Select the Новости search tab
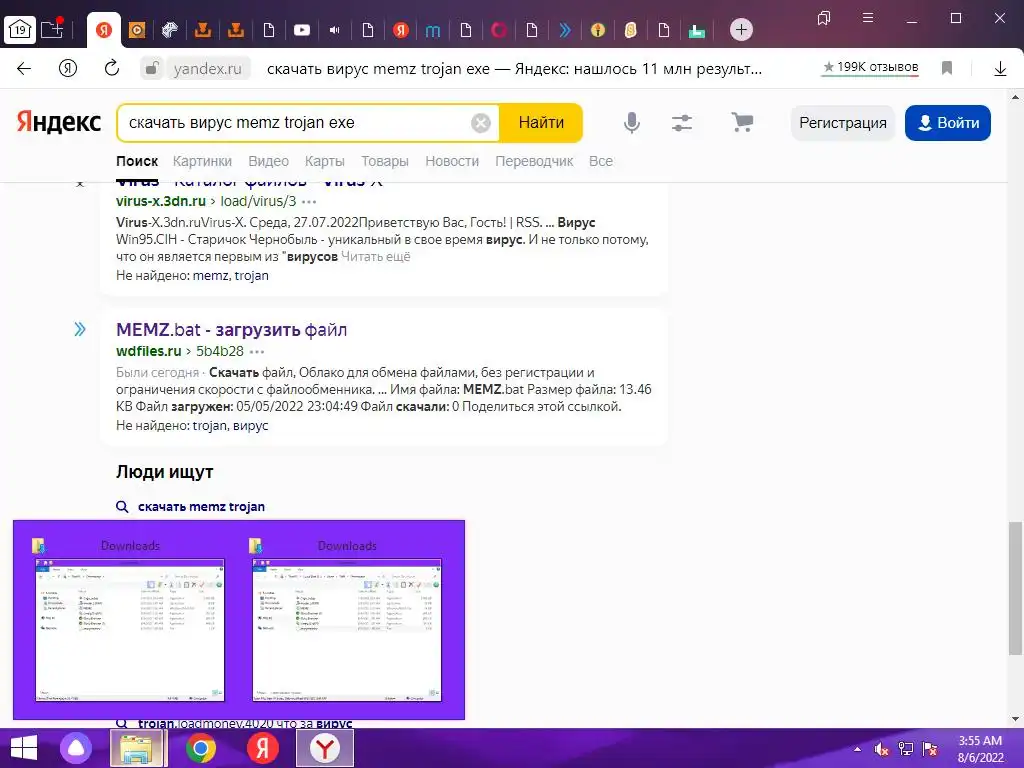 (452, 161)
